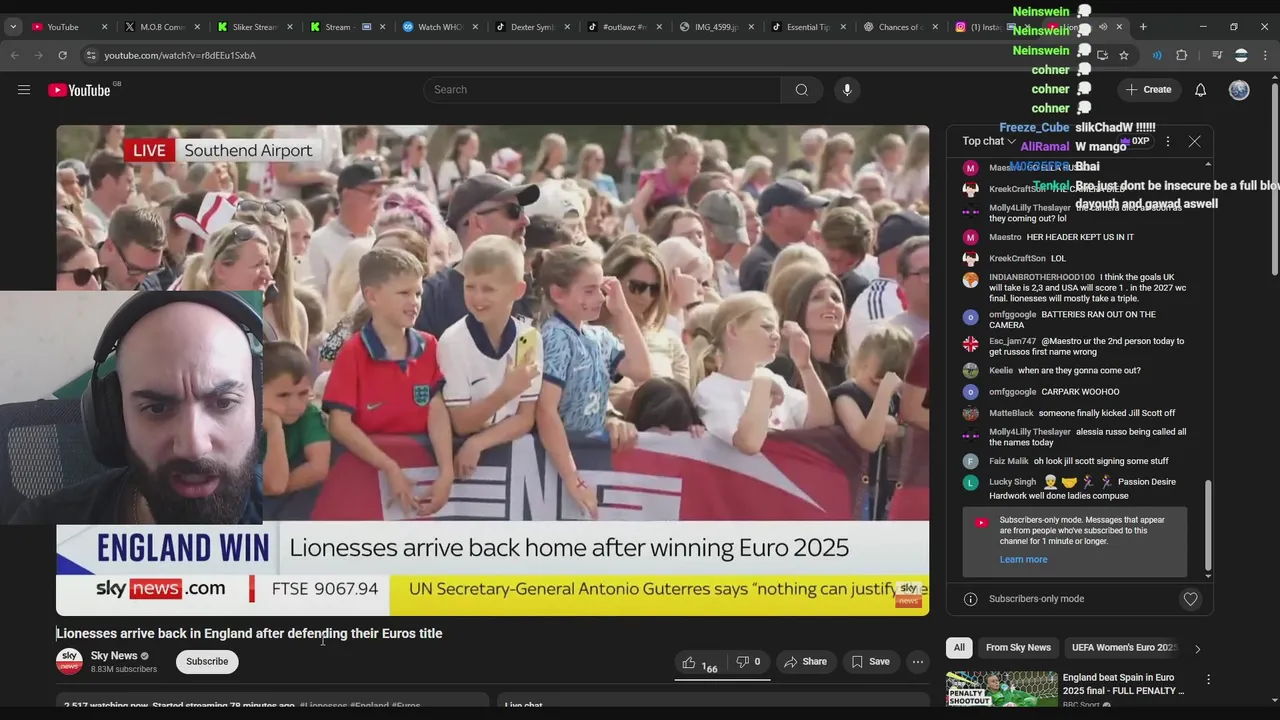Save the video to a playlist

(x=870, y=662)
